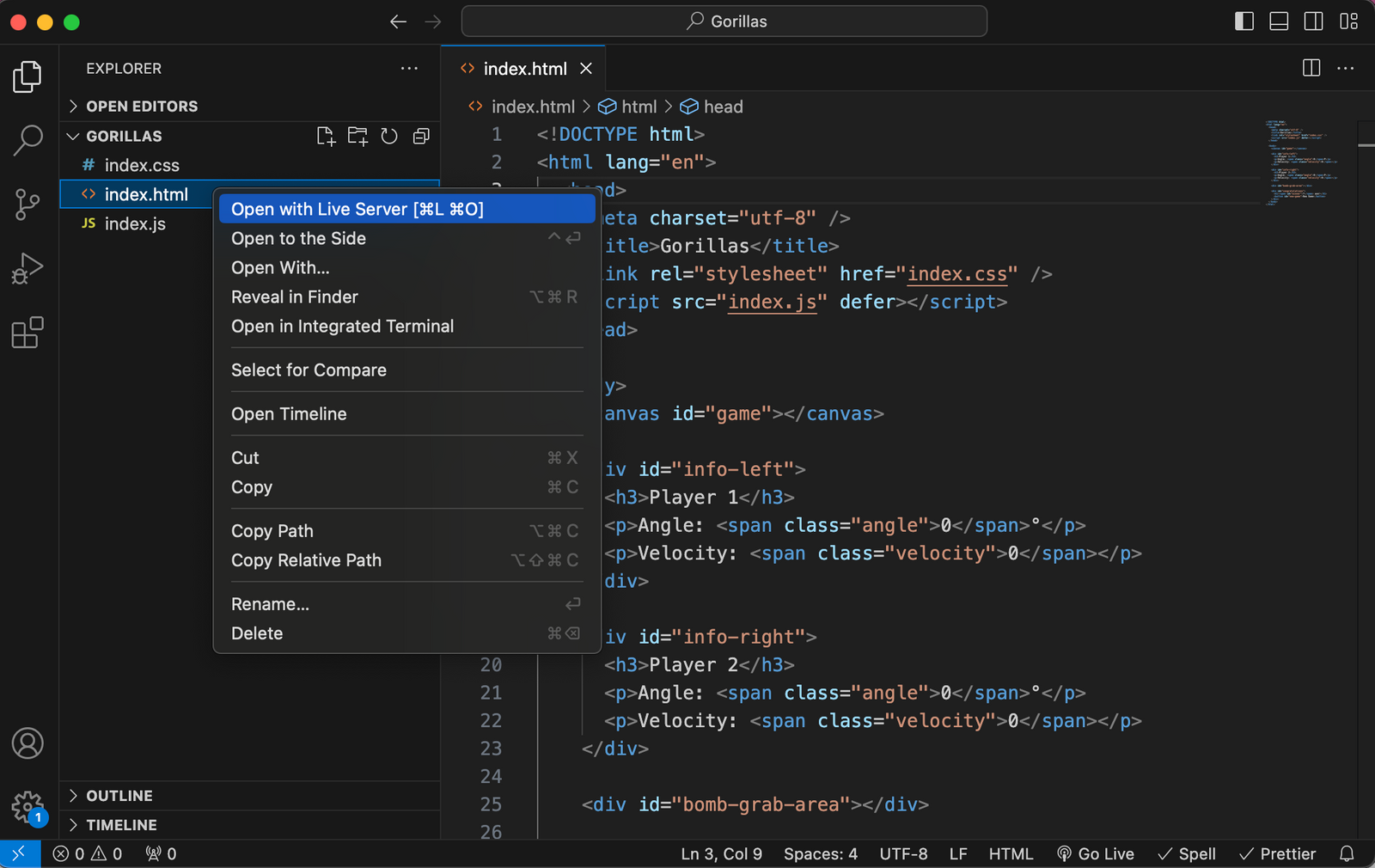1375x868 pixels.
Task: Open the html breadcrumb dropdown
Action: (628, 107)
